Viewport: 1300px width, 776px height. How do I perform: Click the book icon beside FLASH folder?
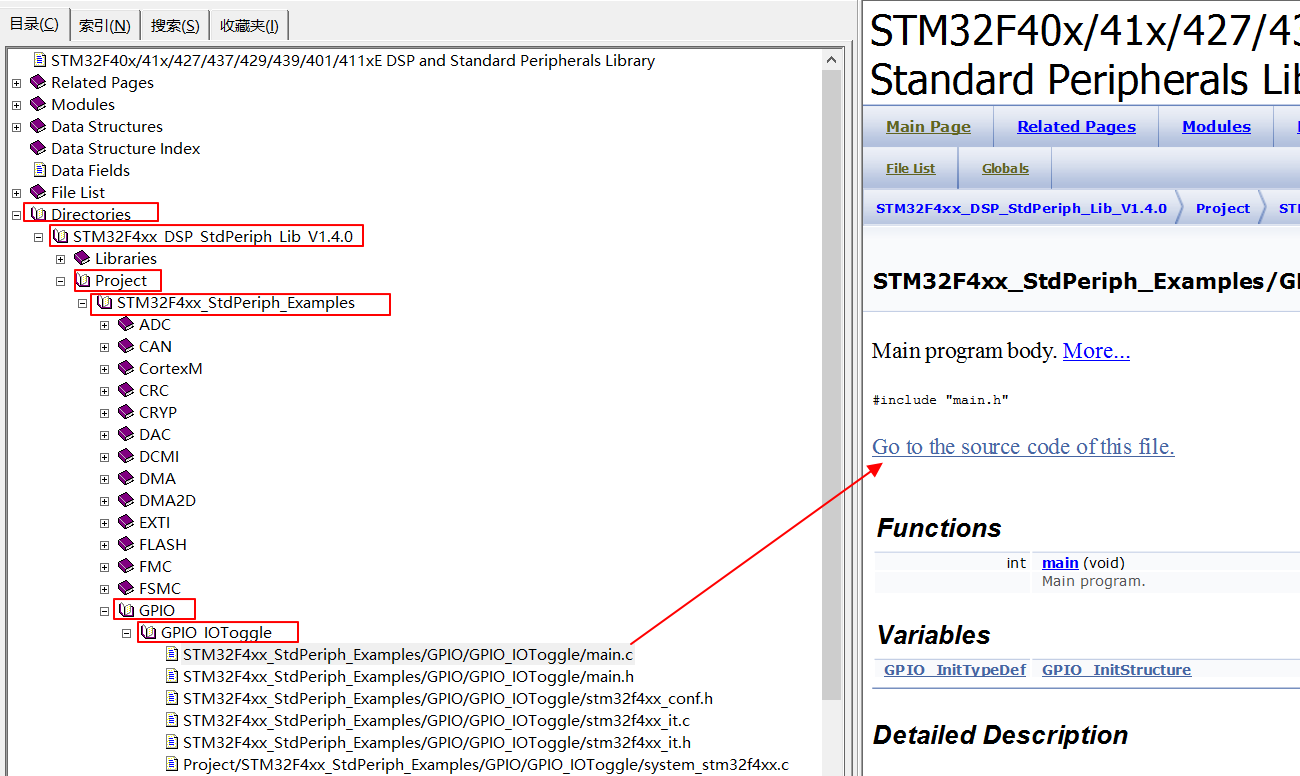pos(126,544)
